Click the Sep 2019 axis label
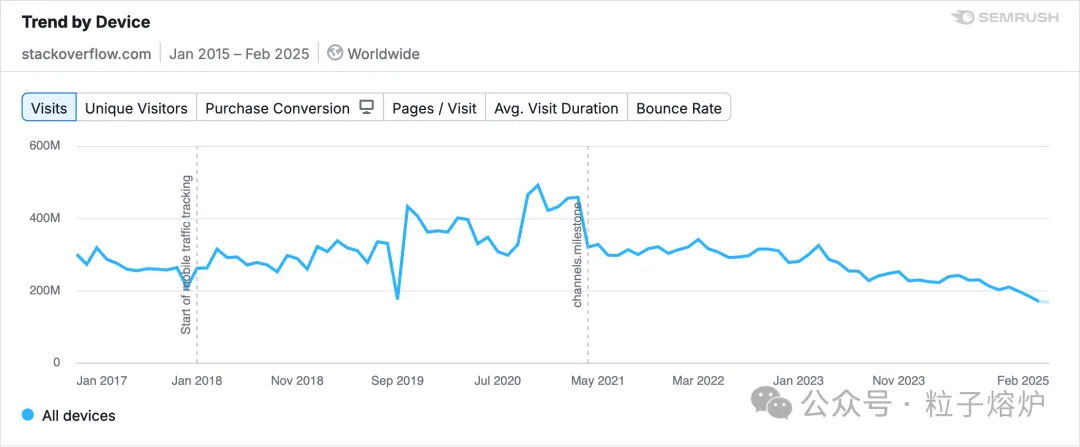This screenshot has height=447, width=1080. [x=397, y=380]
